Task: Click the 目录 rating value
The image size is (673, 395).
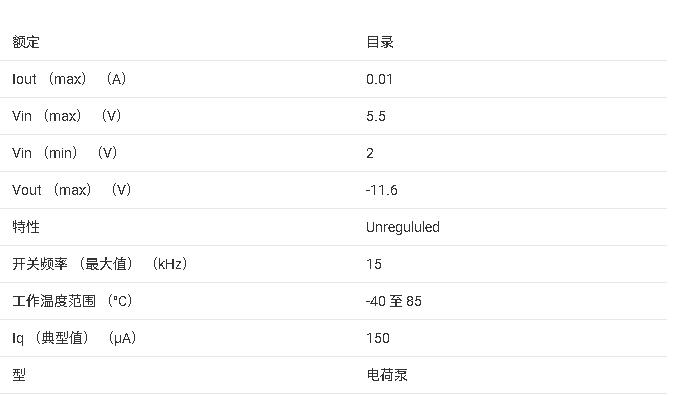Action: pyautogui.click(x=380, y=42)
